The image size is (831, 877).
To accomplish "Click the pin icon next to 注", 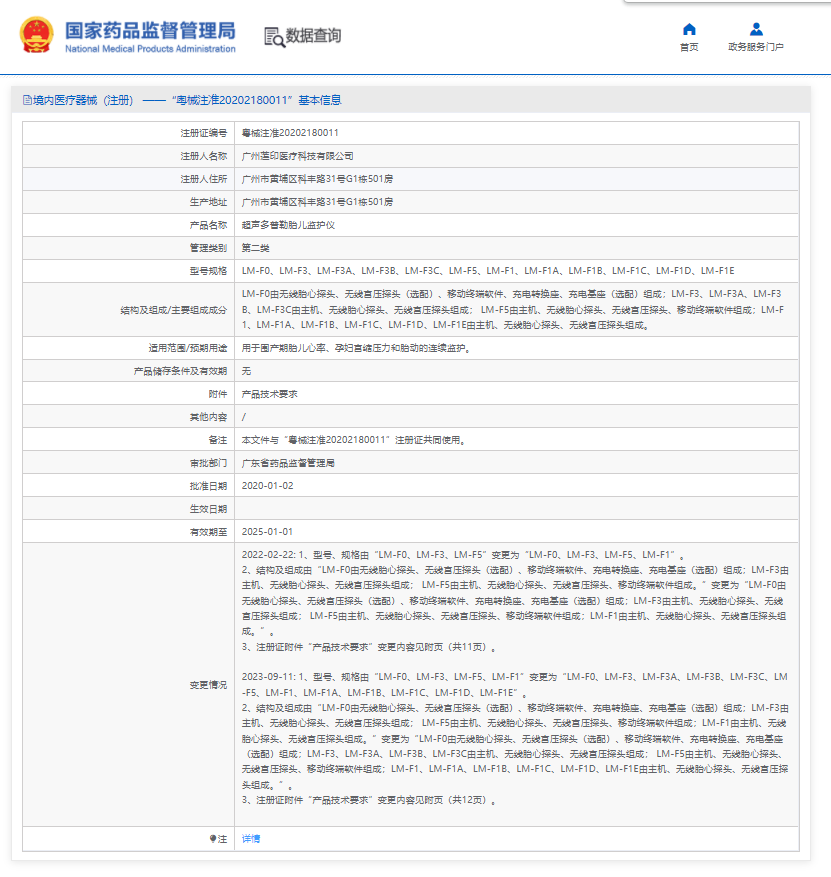I will click(213, 838).
